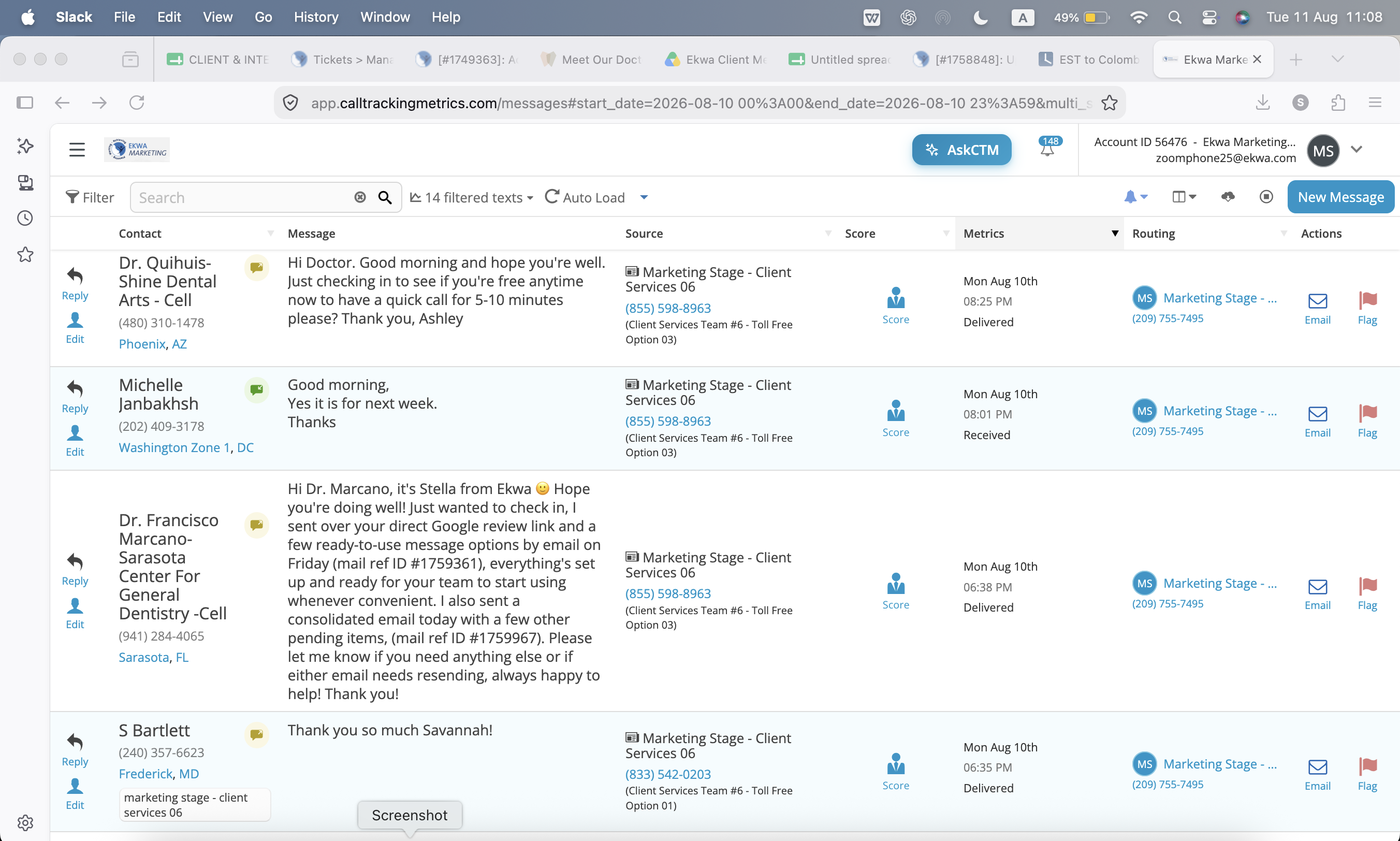
Task: Click the magnifier search icon
Action: [x=385, y=197]
